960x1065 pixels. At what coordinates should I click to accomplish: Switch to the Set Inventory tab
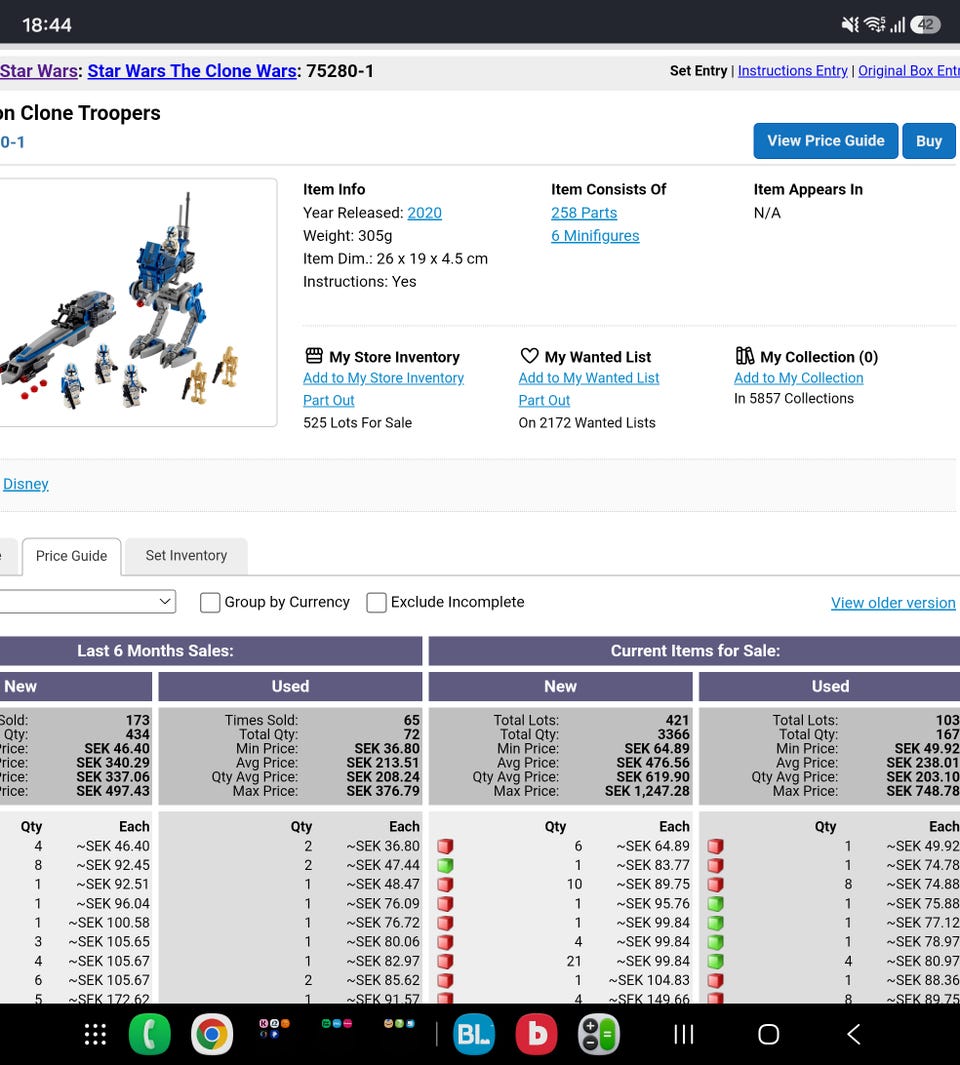(x=186, y=556)
